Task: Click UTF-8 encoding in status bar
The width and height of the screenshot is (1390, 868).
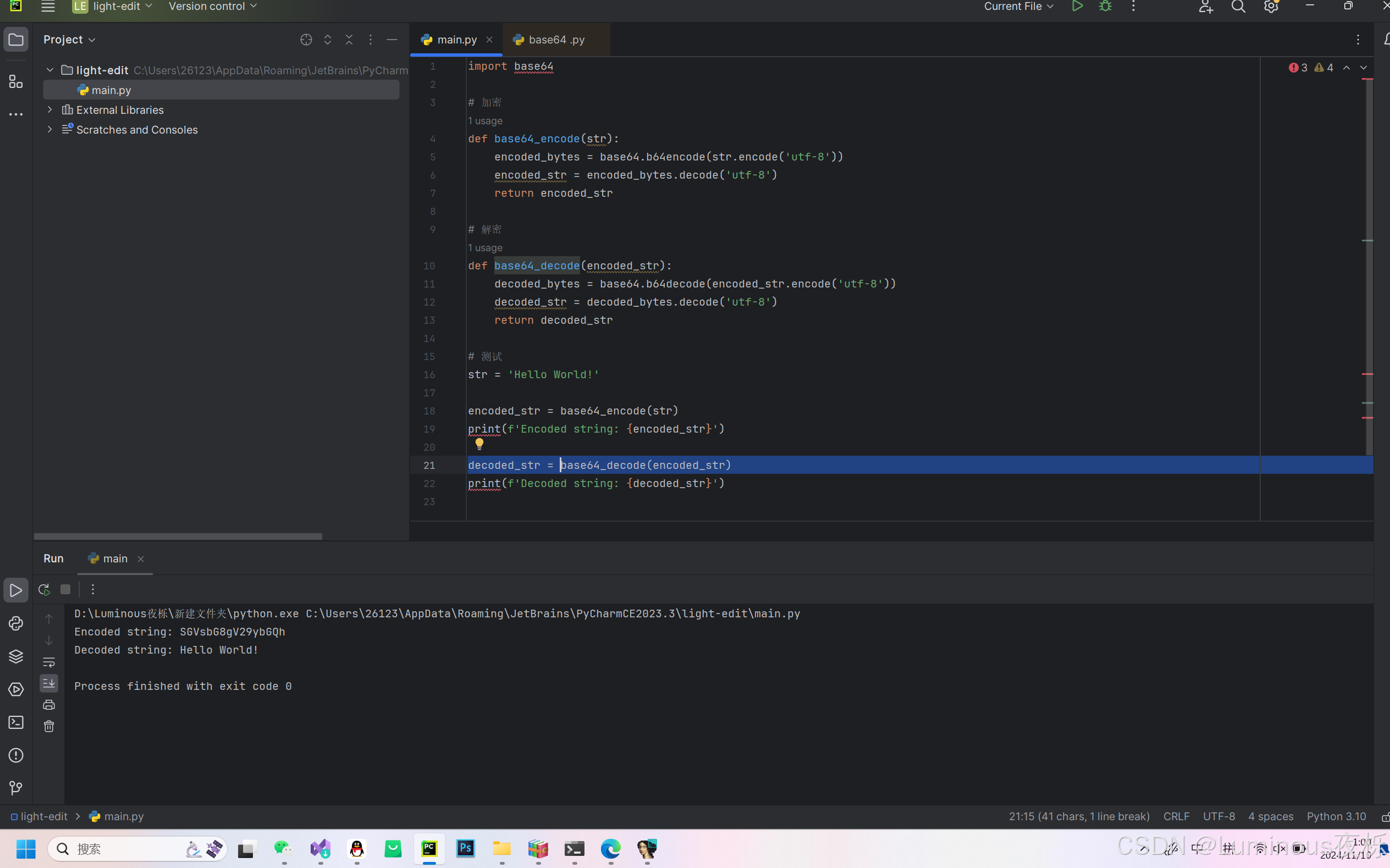Action: (x=1218, y=816)
